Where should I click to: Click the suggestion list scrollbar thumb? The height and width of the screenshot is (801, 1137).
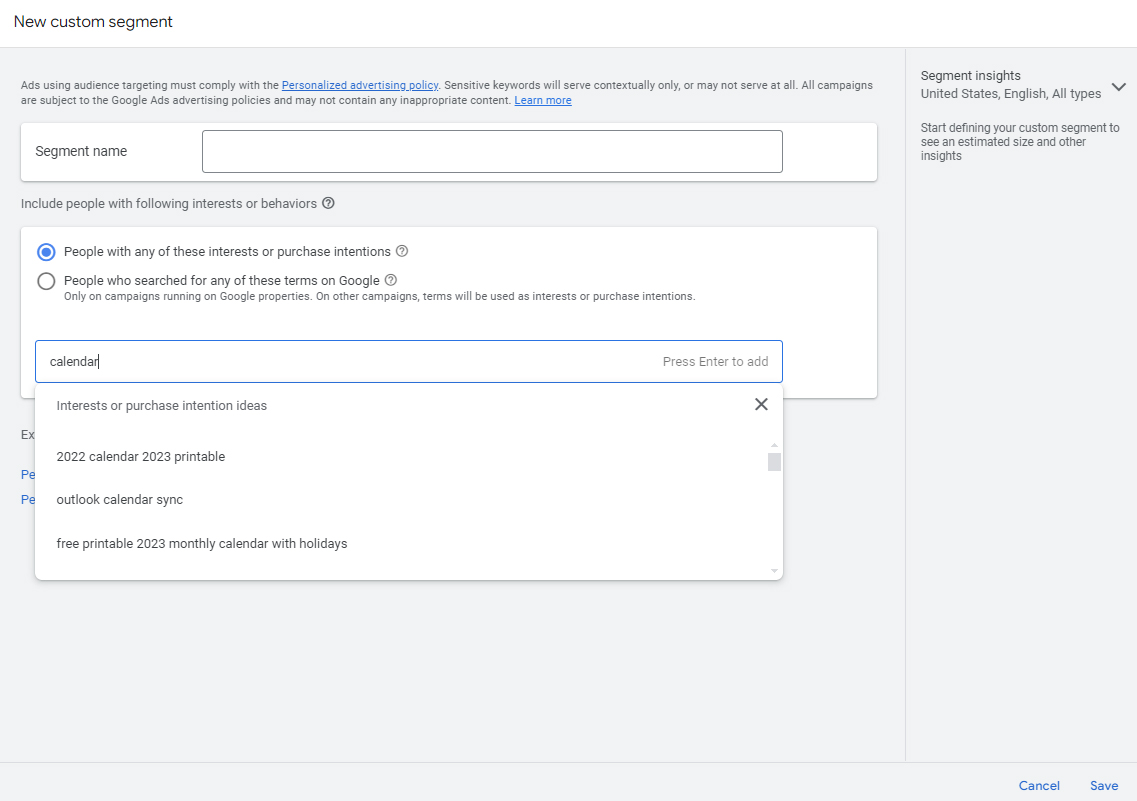click(x=774, y=462)
